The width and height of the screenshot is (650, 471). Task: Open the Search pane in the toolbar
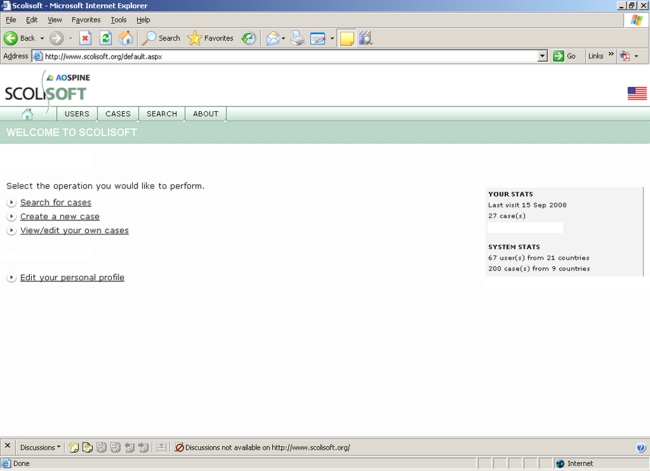click(161, 38)
